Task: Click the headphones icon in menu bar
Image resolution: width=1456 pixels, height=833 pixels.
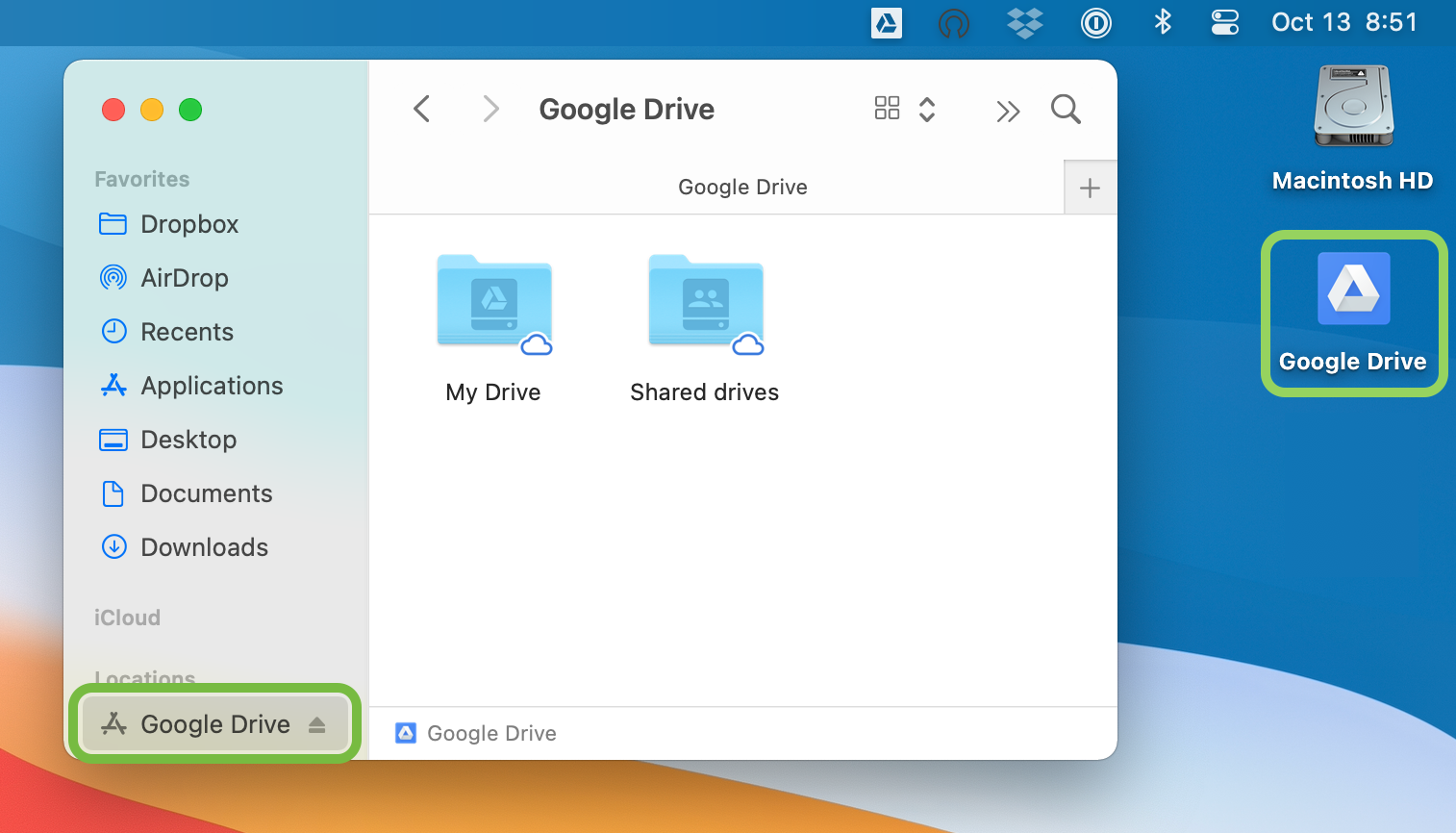Action: (954, 22)
